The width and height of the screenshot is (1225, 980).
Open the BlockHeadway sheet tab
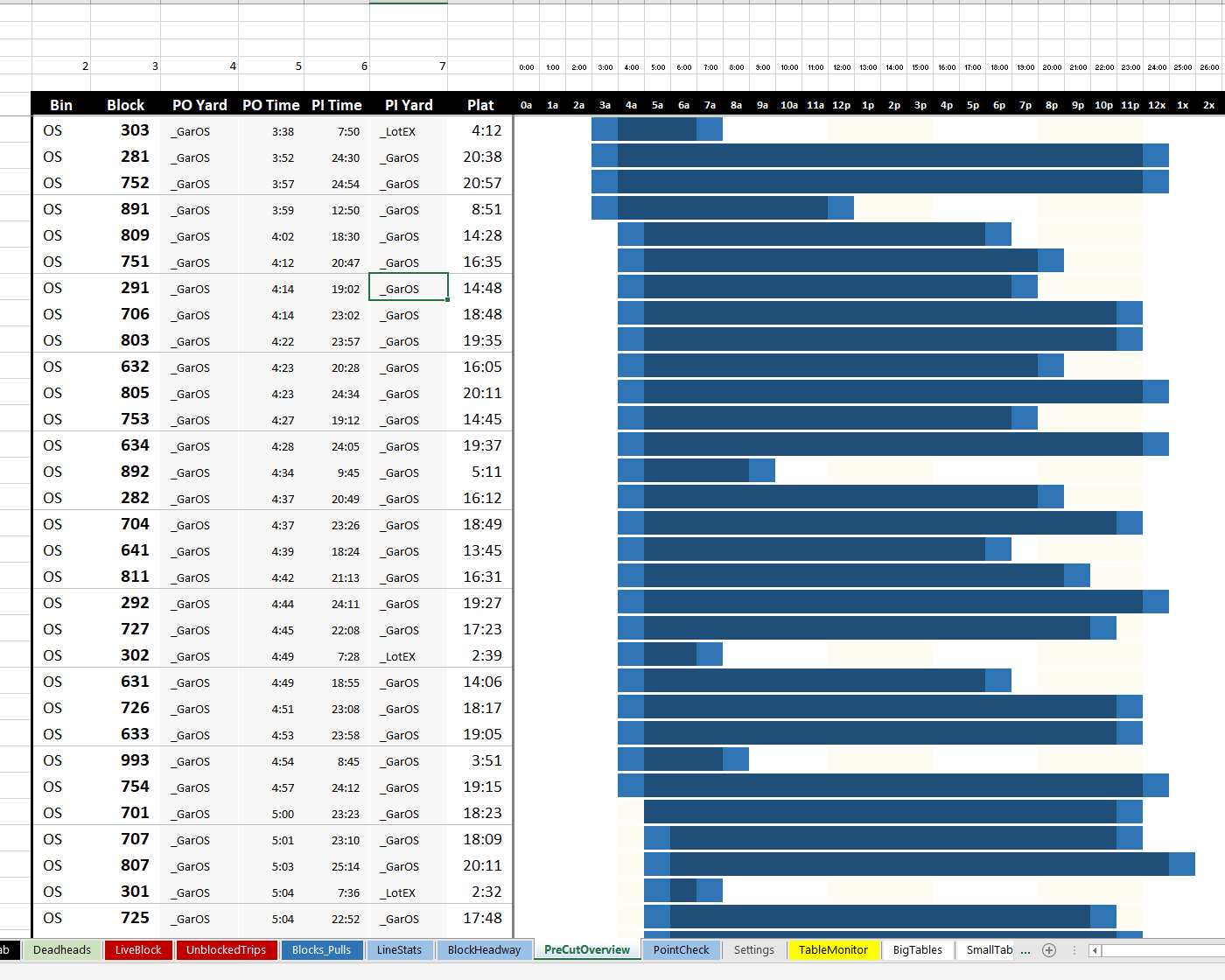(484, 950)
